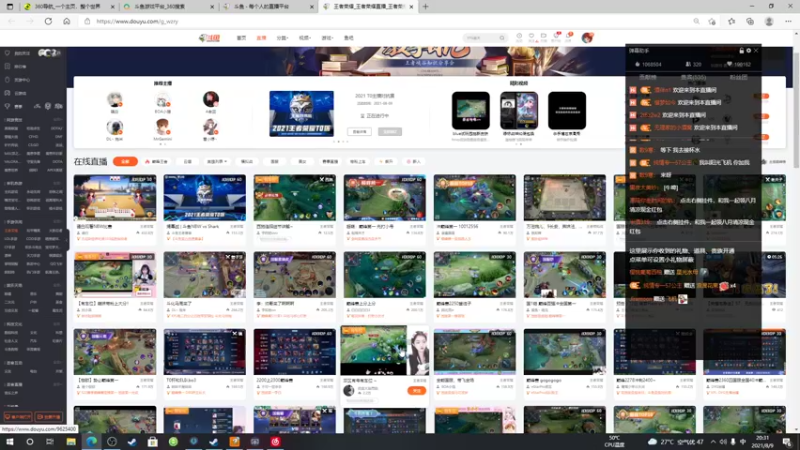Open File Explorer from taskbar

tap(71, 442)
